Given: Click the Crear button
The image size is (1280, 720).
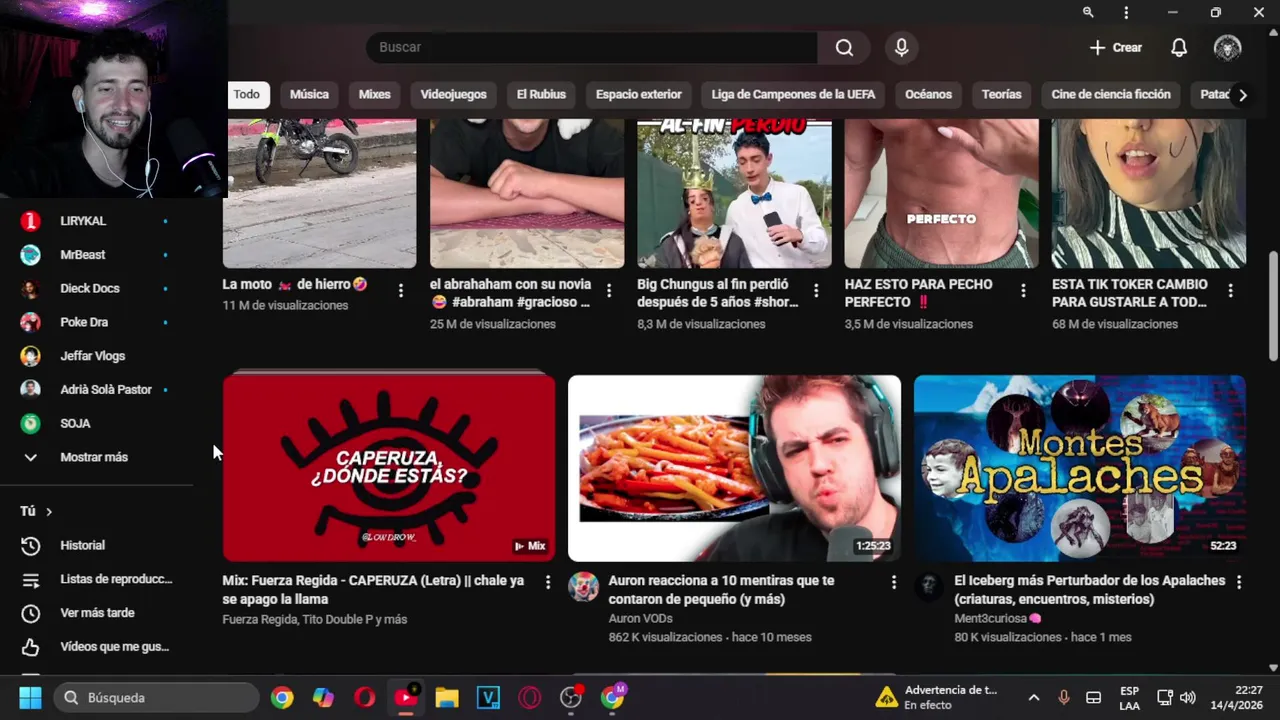Looking at the screenshot, I should 1115,47.
